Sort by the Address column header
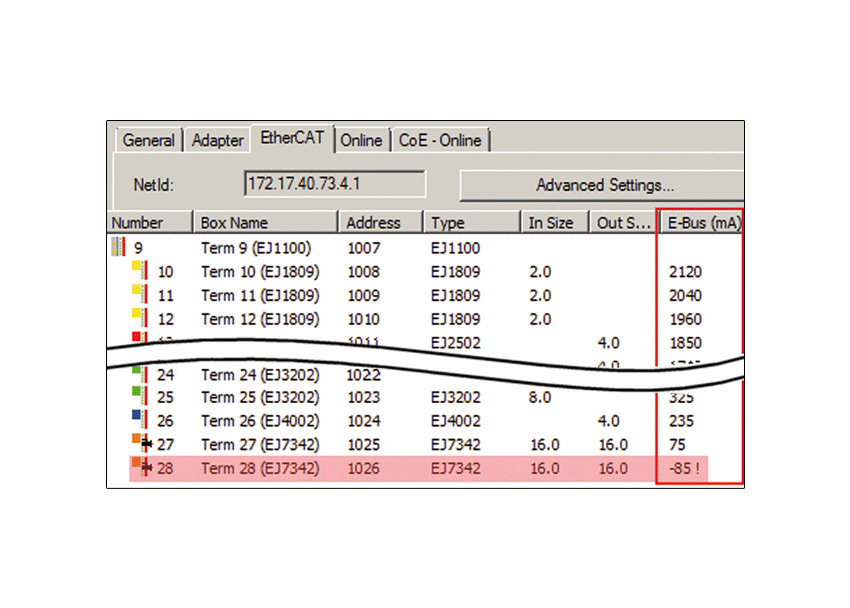This screenshot has height=608, width=850. point(380,223)
